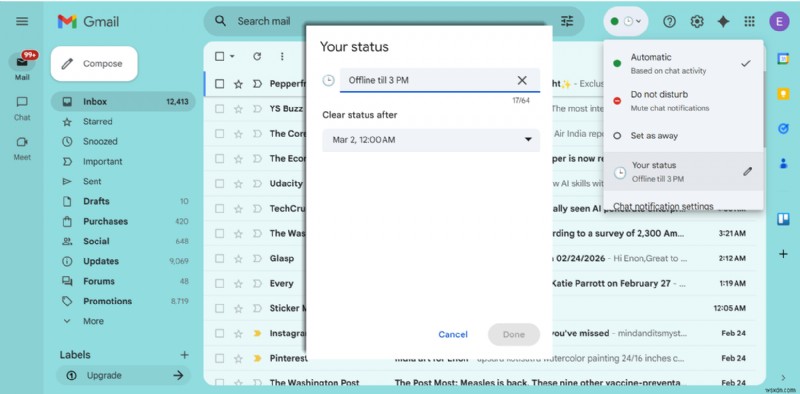The height and width of the screenshot is (394, 800).
Task: Show search options filter icon
Action: (x=567, y=21)
